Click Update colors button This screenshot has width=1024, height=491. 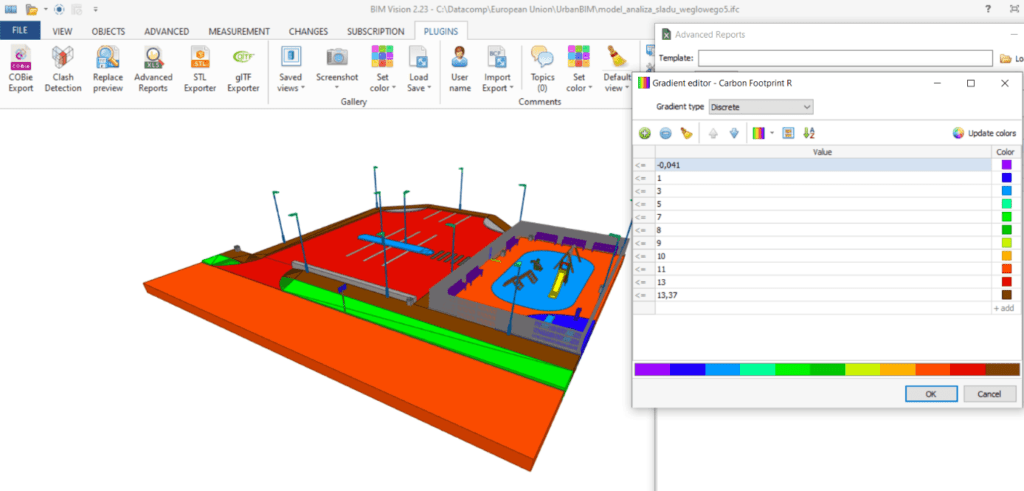click(x=984, y=133)
